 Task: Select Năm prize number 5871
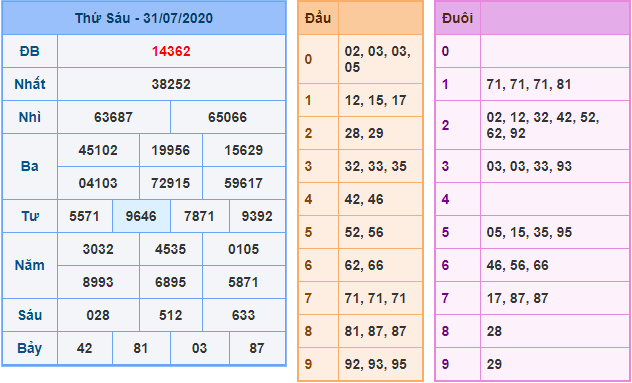coord(243,282)
